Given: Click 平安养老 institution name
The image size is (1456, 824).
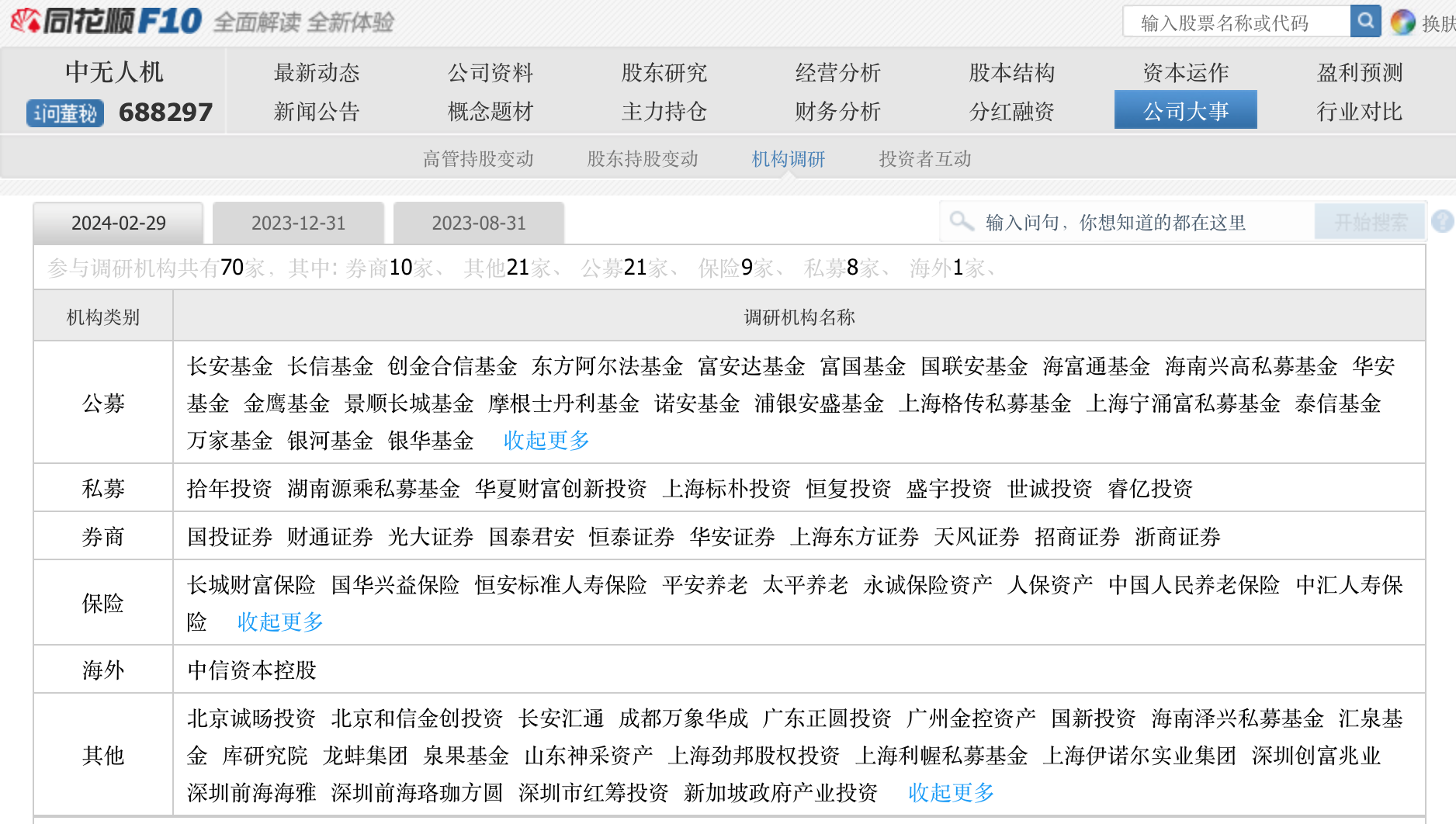Looking at the screenshot, I should 705,585.
